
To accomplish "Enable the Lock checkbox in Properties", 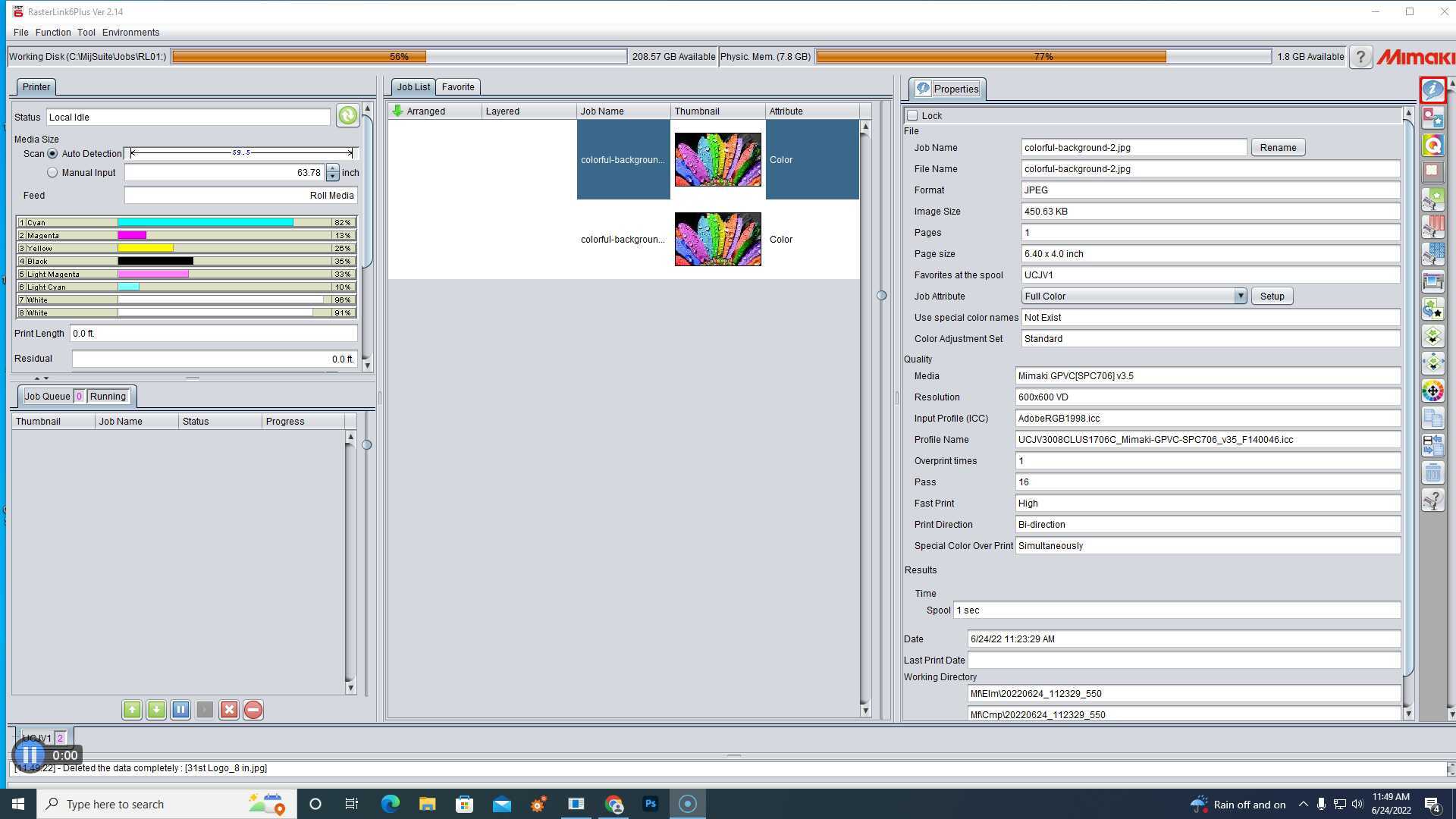I will tap(913, 115).
